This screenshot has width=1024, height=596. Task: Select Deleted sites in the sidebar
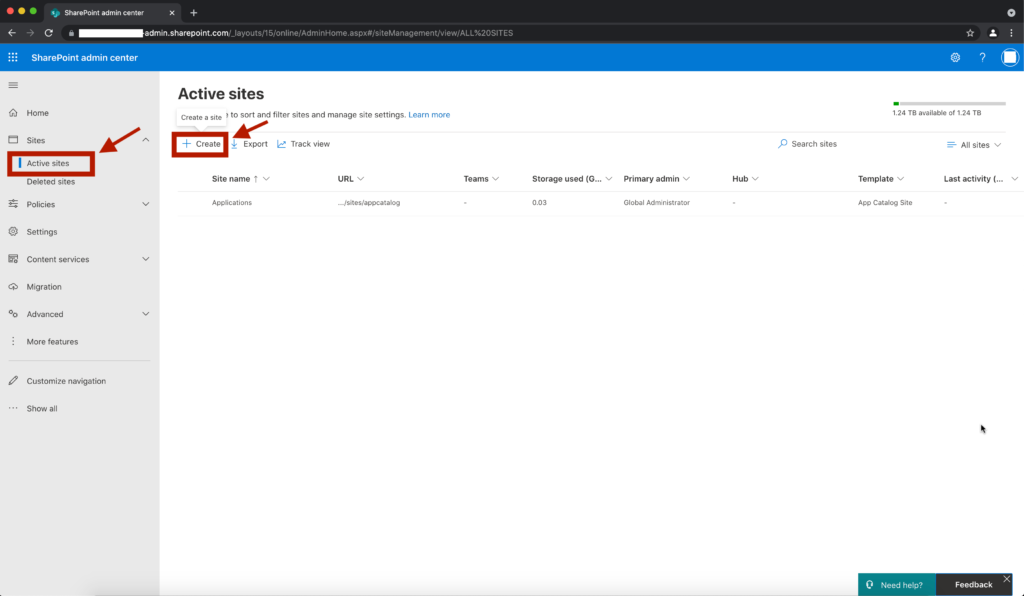51,181
